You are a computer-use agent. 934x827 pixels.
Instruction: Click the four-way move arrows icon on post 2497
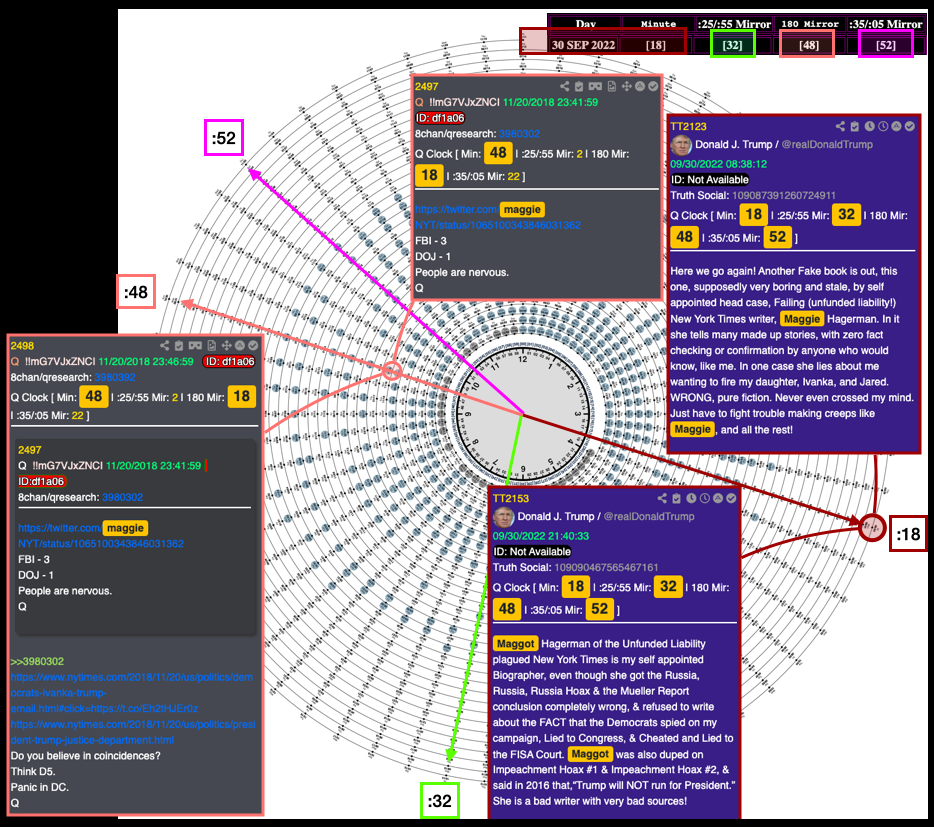[x=627, y=86]
